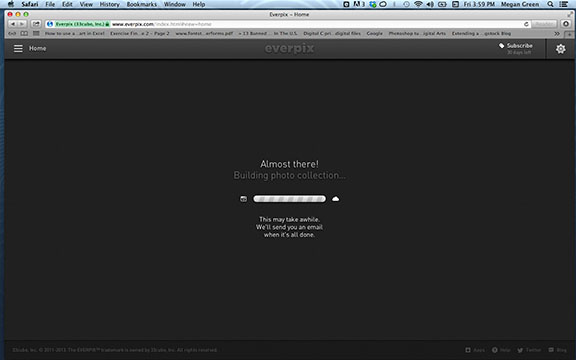Open the 13 Banned In The U.S. bookmark
Viewport: 576px width, 360px height.
coord(268,33)
